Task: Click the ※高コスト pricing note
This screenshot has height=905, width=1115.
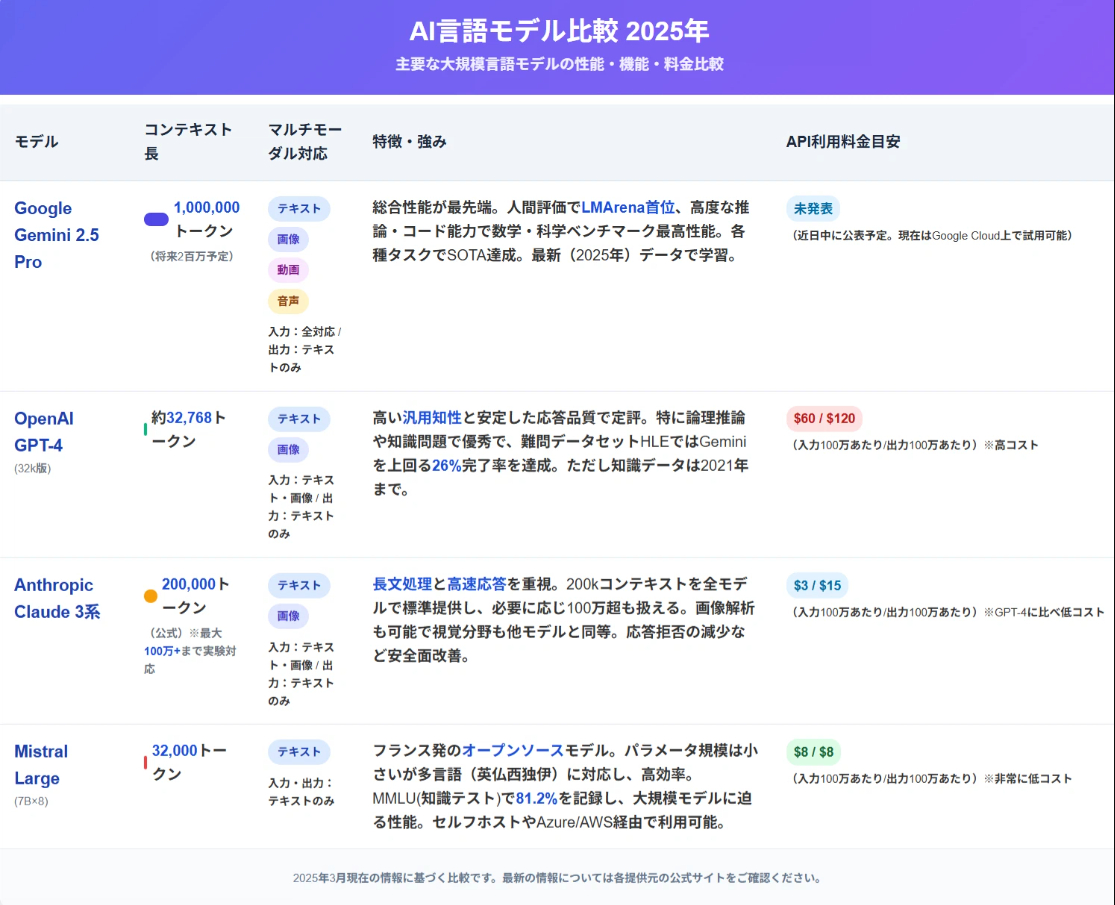Action: click(1011, 445)
